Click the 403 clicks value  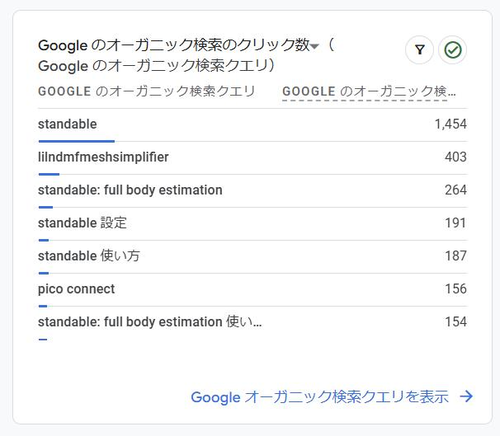tap(456, 157)
